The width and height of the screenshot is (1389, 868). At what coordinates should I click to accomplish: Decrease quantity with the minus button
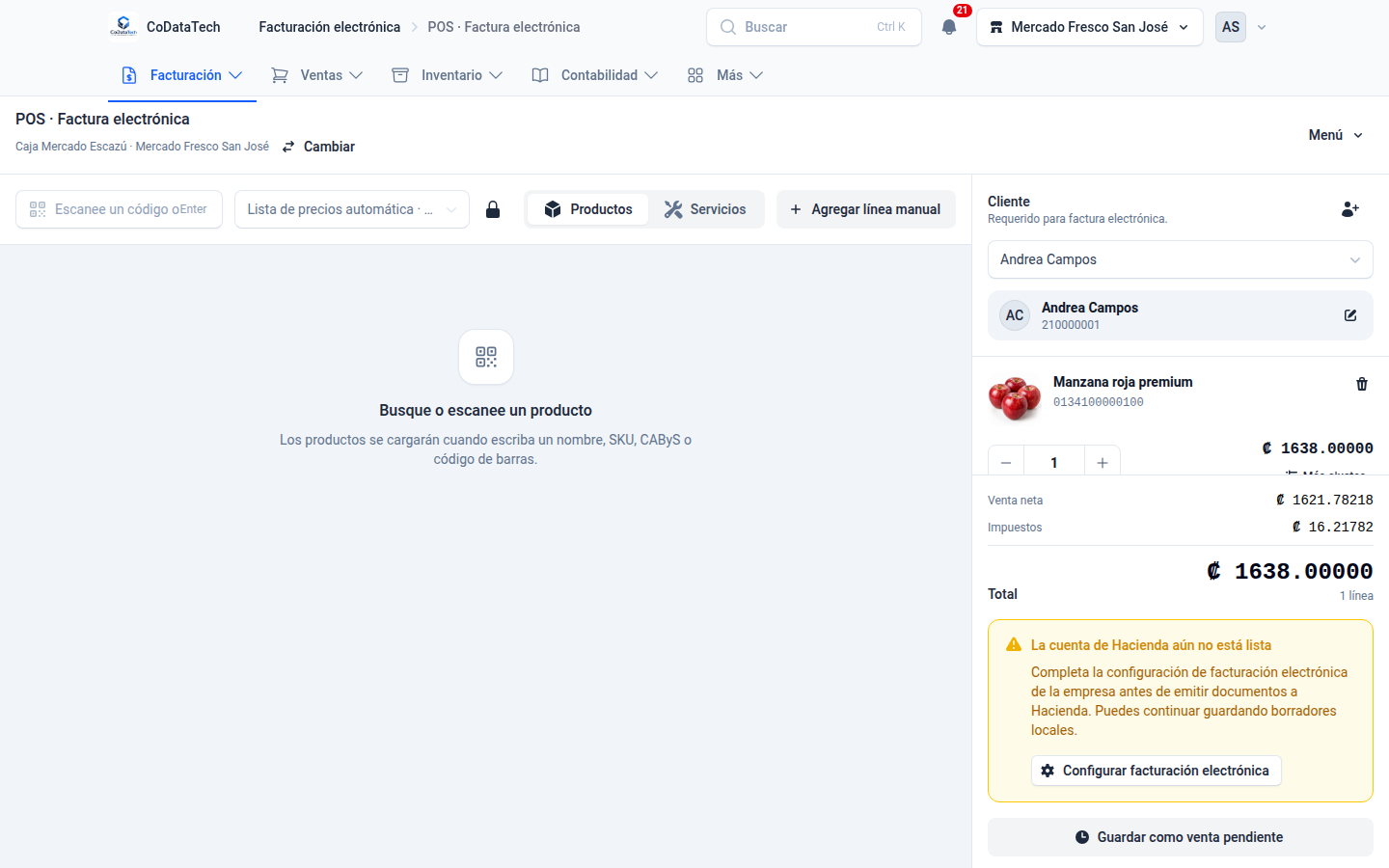[x=1006, y=463]
